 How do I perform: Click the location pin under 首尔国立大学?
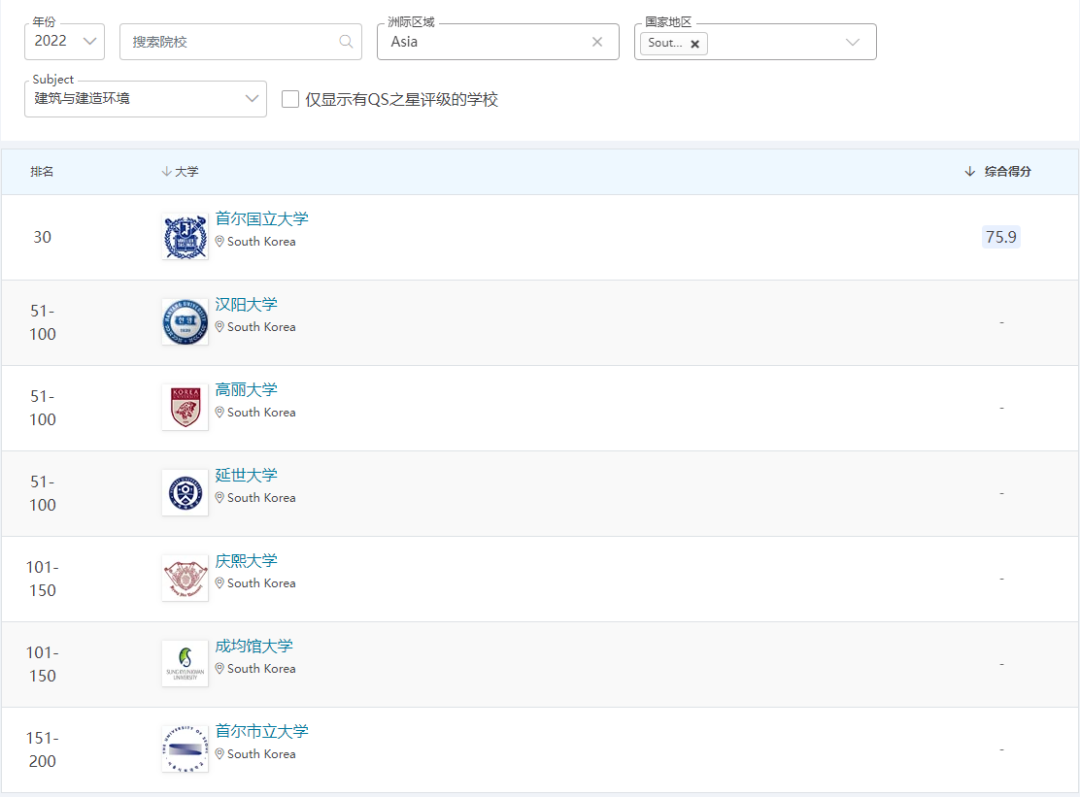coord(220,241)
